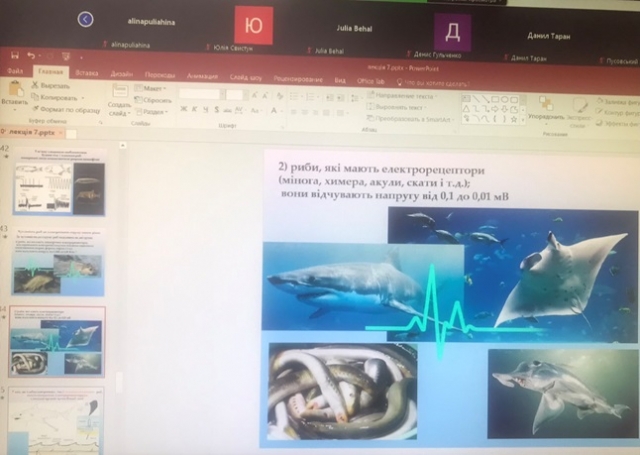
Task: Select the star shape in shapes gallery
Action: pos(514,120)
